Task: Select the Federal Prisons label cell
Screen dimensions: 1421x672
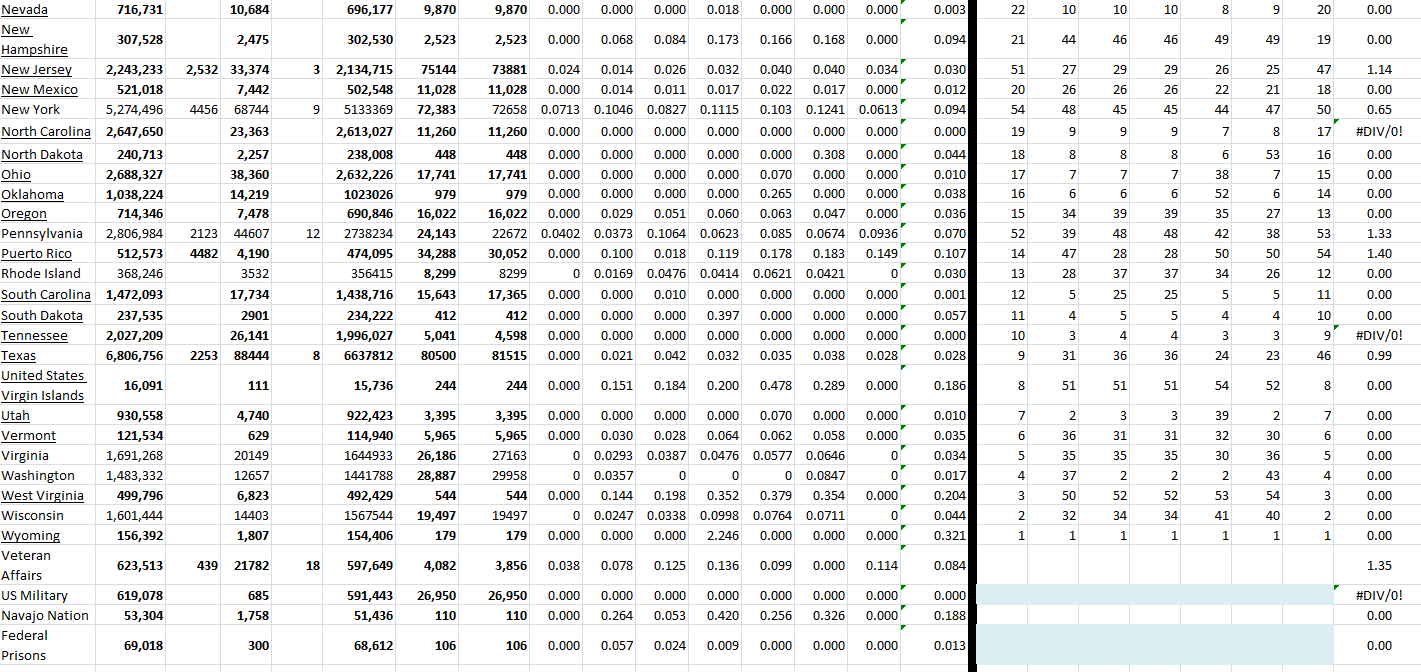Action: (26, 645)
